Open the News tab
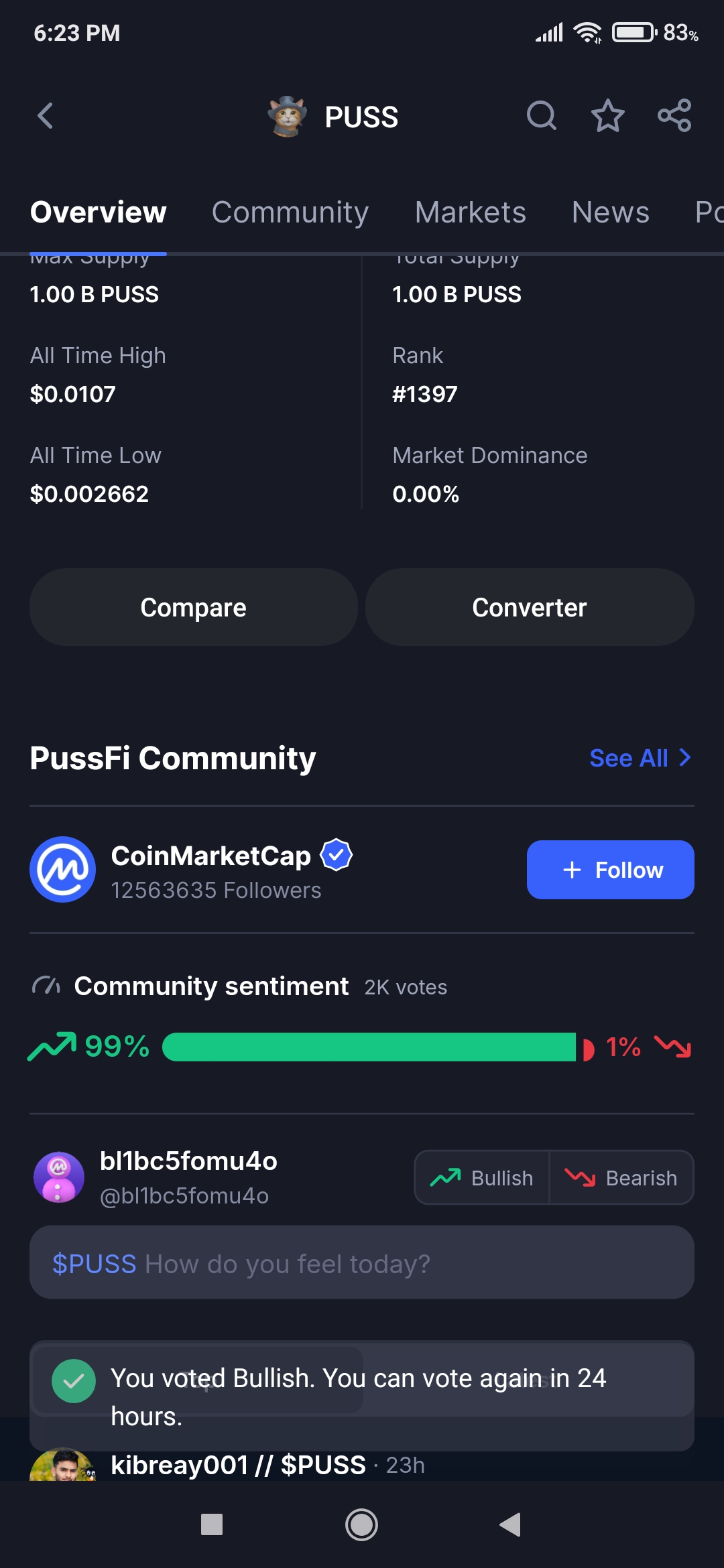 click(610, 212)
